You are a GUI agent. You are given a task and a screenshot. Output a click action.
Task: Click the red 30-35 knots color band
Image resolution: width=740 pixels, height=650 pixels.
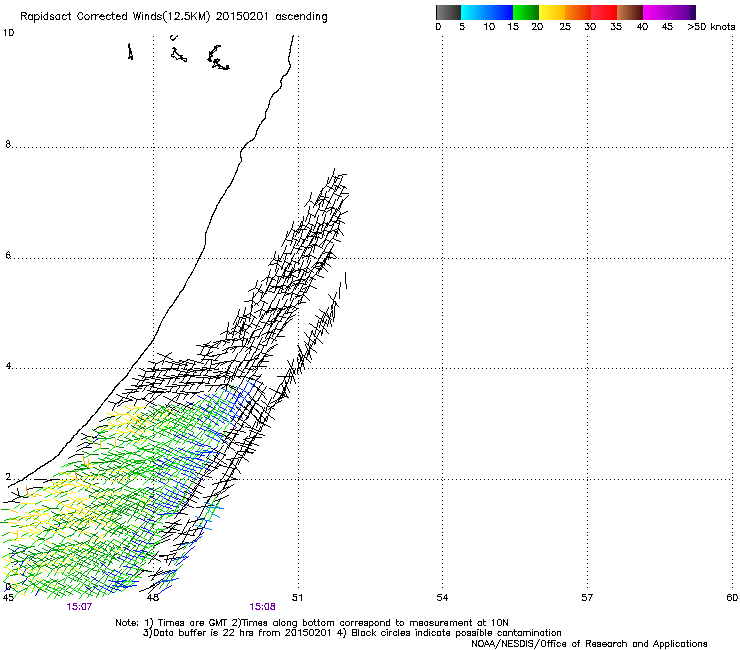(x=604, y=12)
